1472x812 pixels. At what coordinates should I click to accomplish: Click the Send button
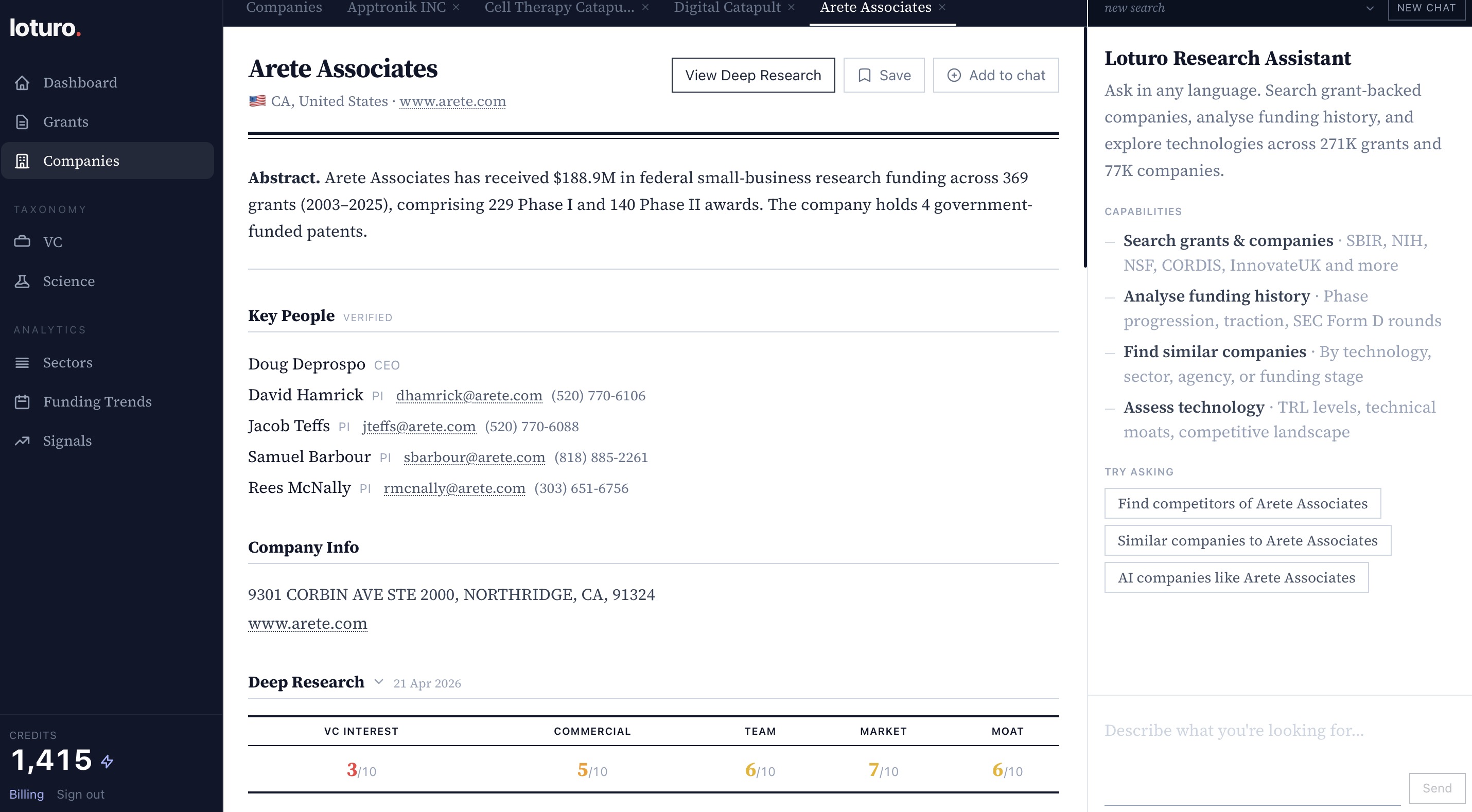click(x=1436, y=788)
